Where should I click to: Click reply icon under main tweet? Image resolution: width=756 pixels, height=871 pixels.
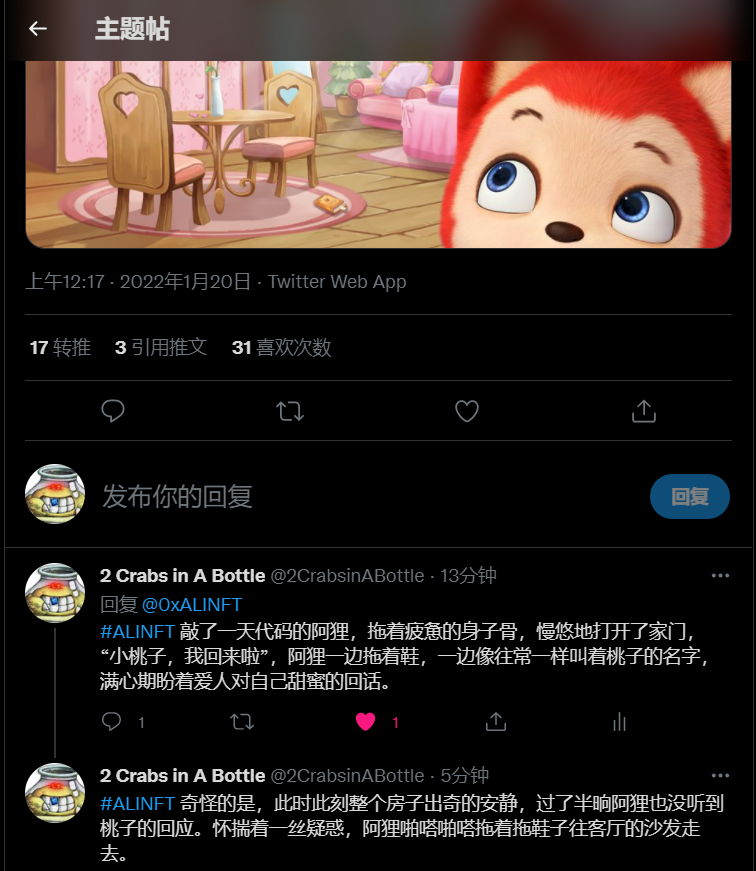(x=113, y=411)
